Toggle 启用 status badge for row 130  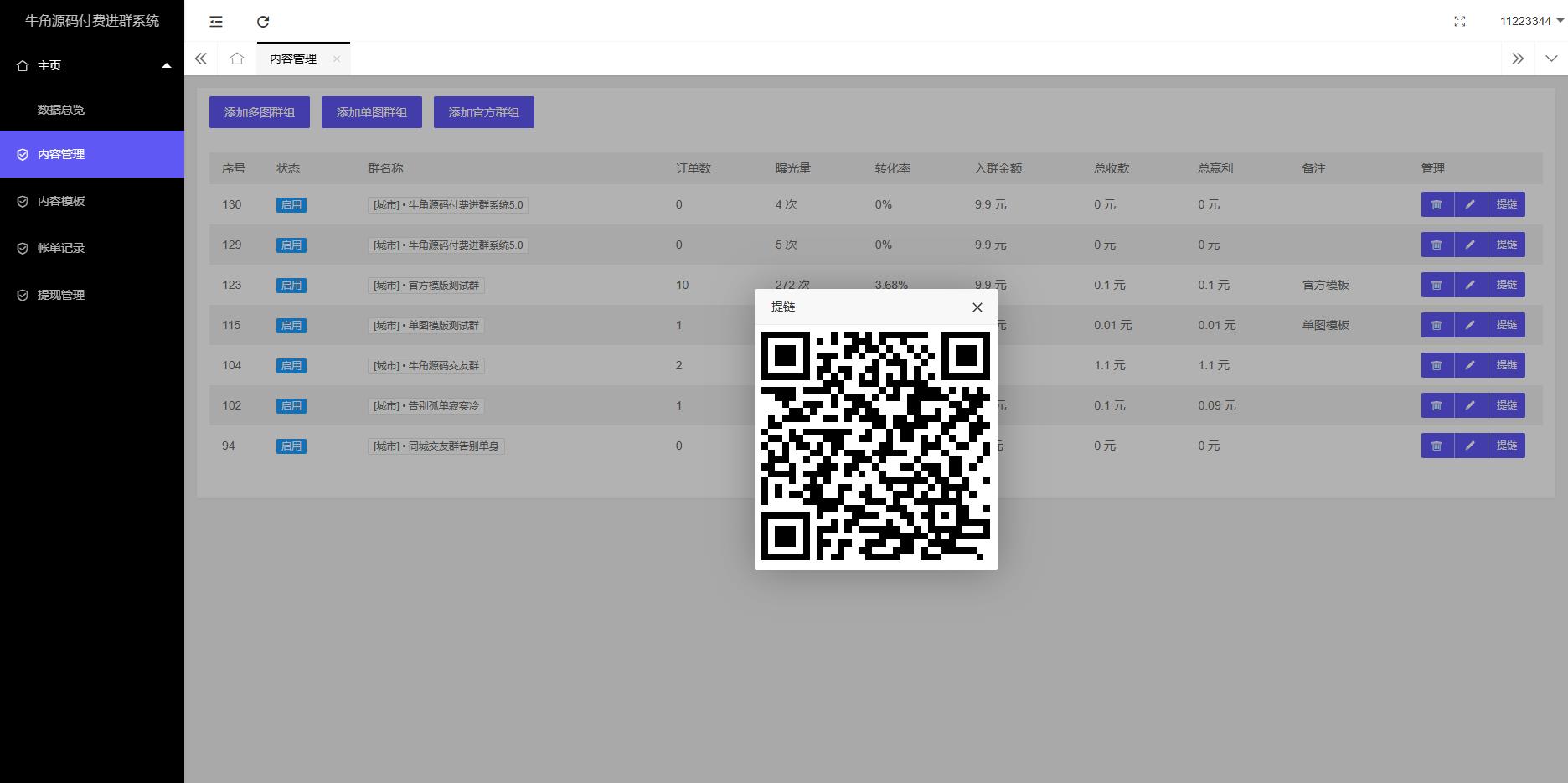tap(291, 205)
